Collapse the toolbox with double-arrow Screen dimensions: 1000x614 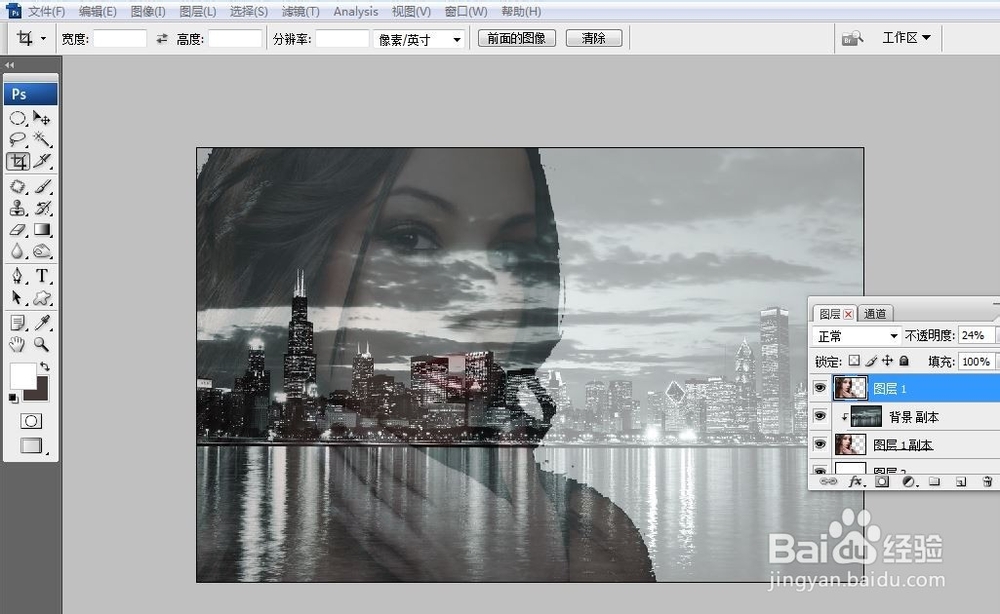10,64
